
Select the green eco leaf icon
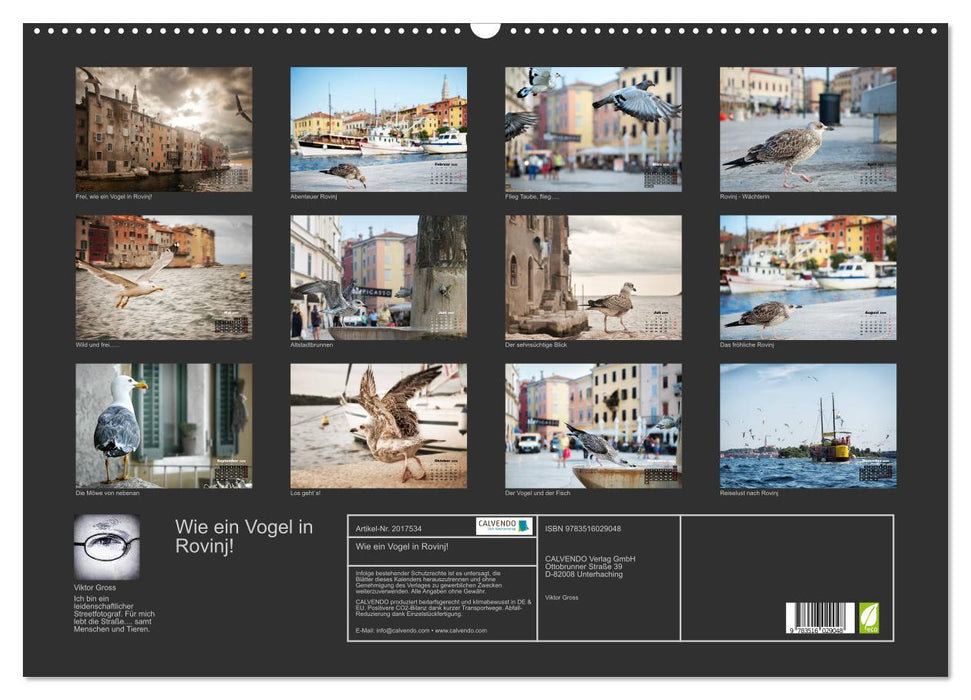pyautogui.click(x=868, y=618)
